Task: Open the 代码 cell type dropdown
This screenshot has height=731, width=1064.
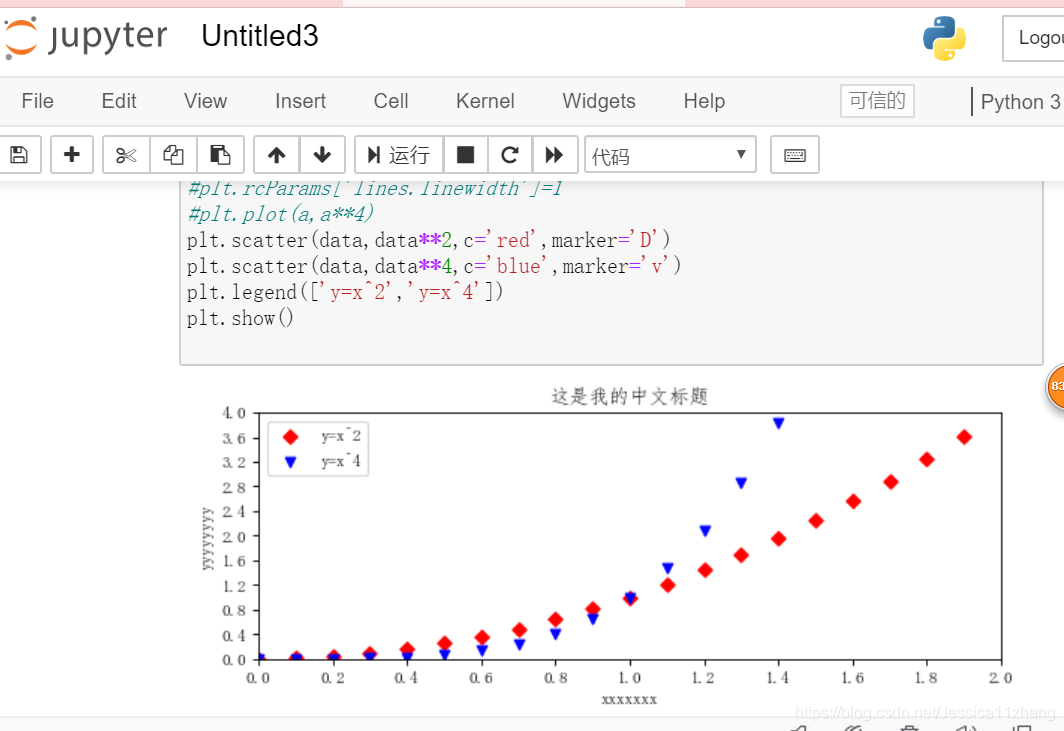Action: point(670,155)
